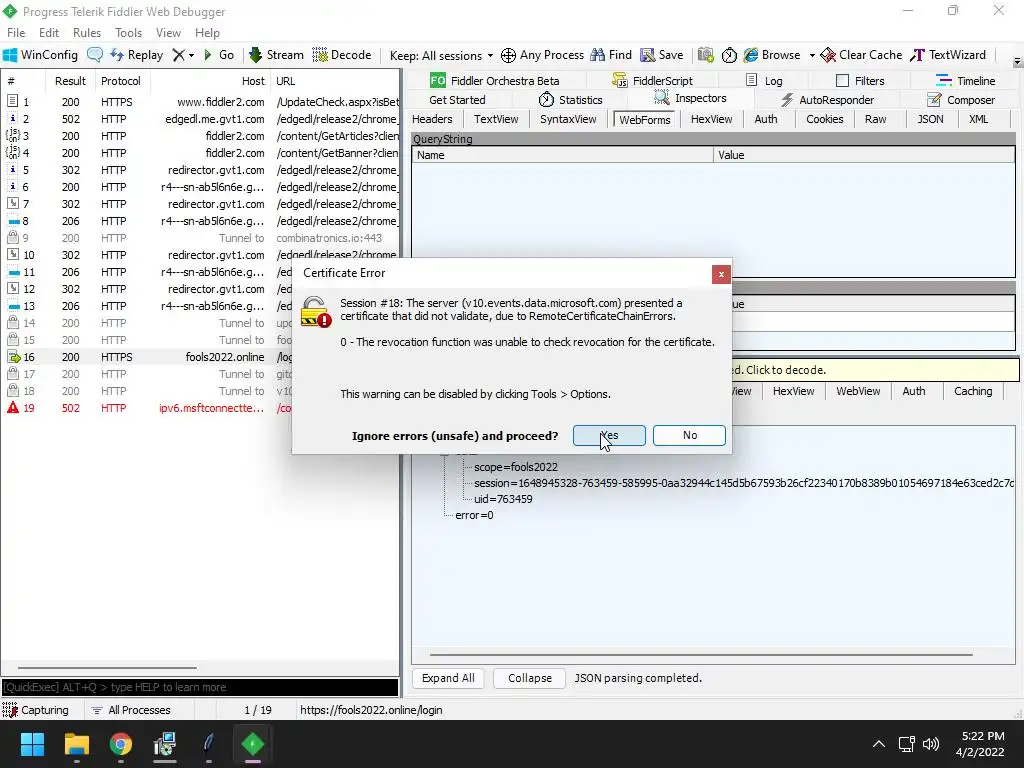Open Chrome from the taskbar
The image size is (1024, 768).
(121, 744)
